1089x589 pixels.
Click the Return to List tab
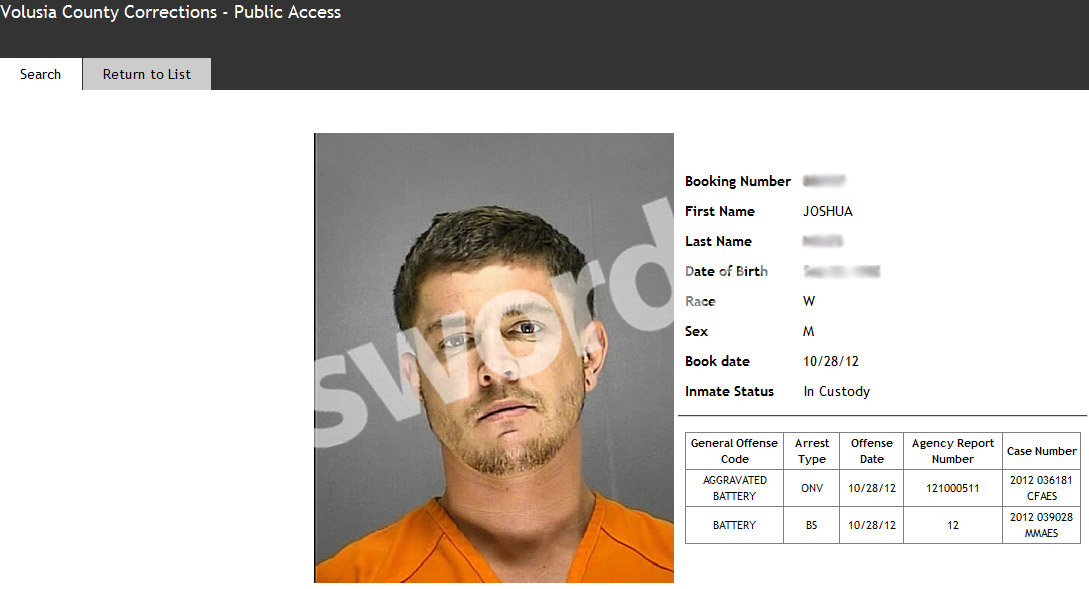click(x=147, y=74)
